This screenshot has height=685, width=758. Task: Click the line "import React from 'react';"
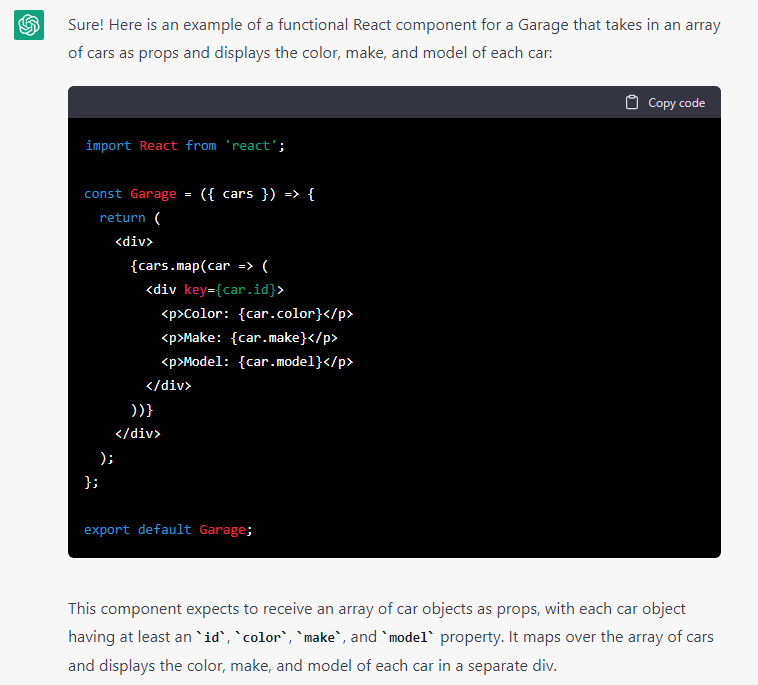click(x=185, y=146)
